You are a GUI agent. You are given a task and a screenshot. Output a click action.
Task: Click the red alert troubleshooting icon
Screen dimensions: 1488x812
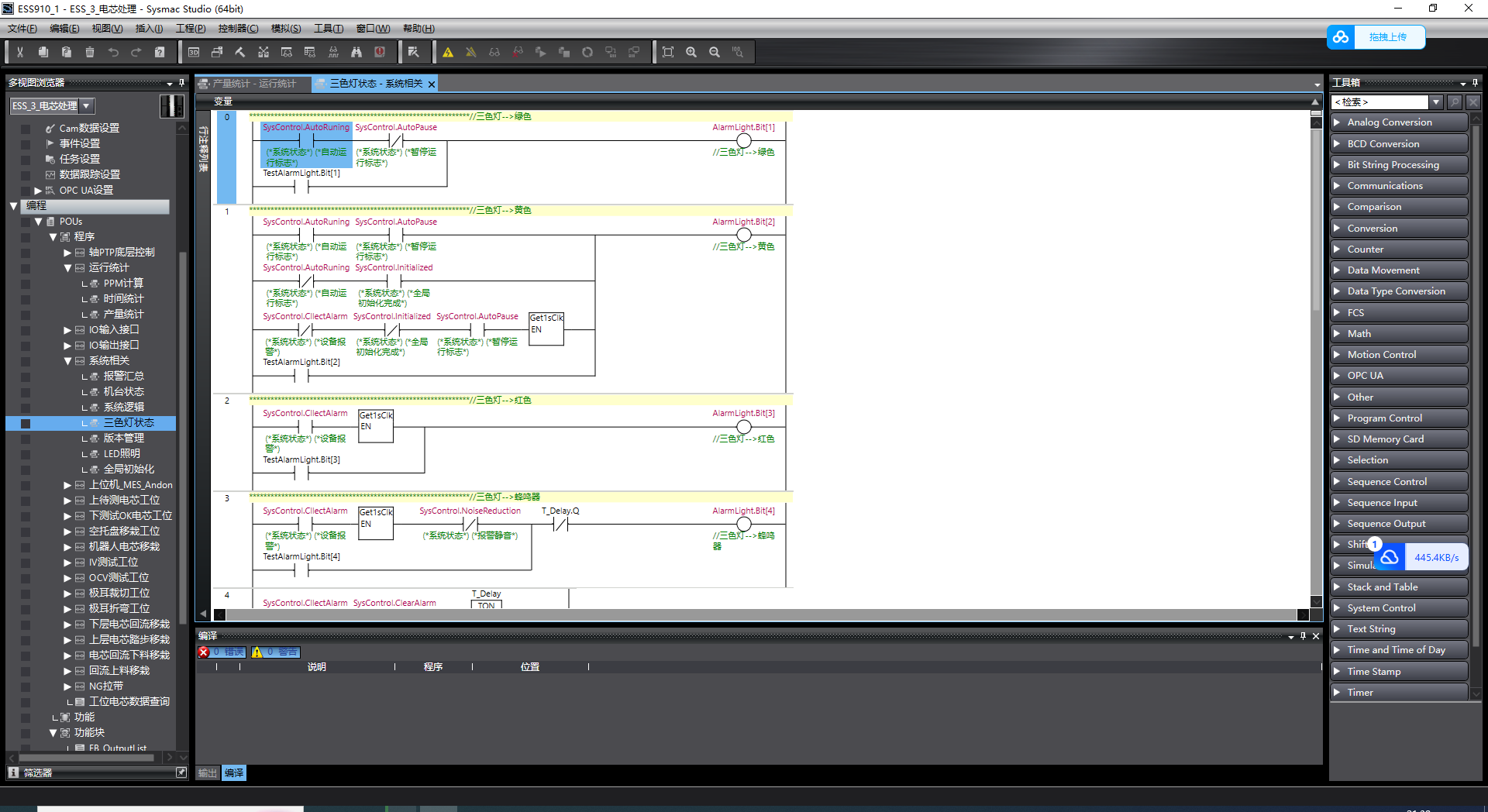pos(380,52)
